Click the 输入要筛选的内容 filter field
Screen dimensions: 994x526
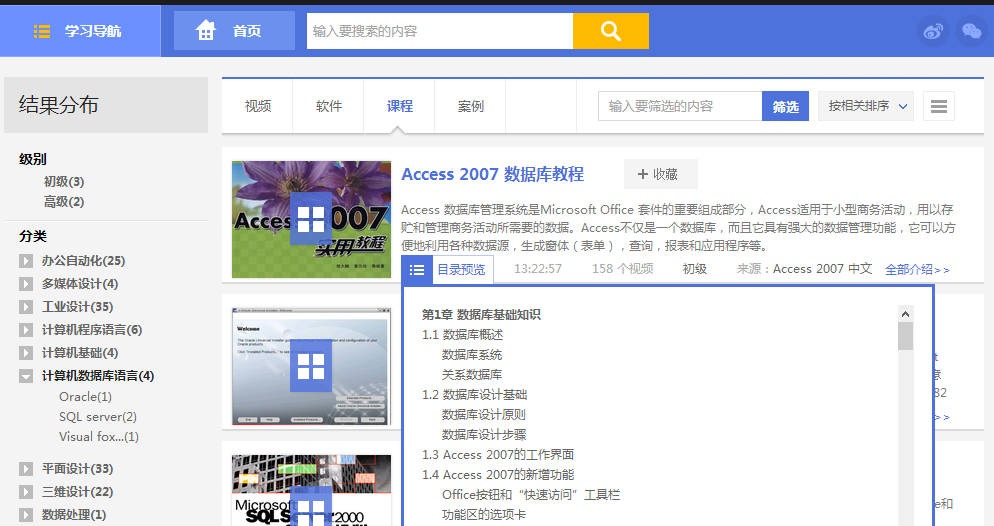(680, 106)
